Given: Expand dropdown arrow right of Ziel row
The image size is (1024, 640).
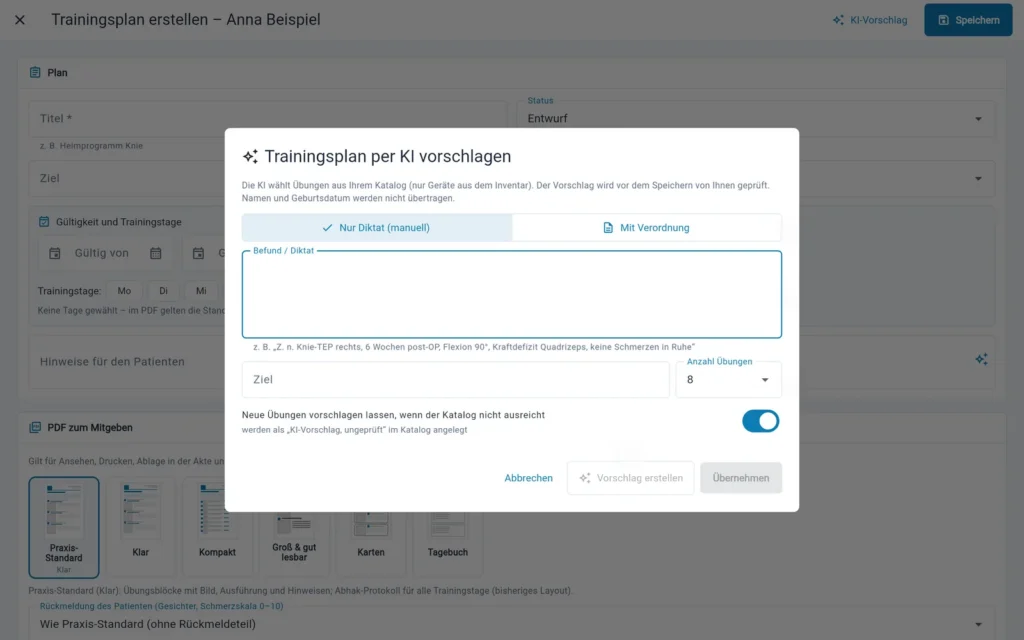Looking at the screenshot, I should (x=978, y=179).
